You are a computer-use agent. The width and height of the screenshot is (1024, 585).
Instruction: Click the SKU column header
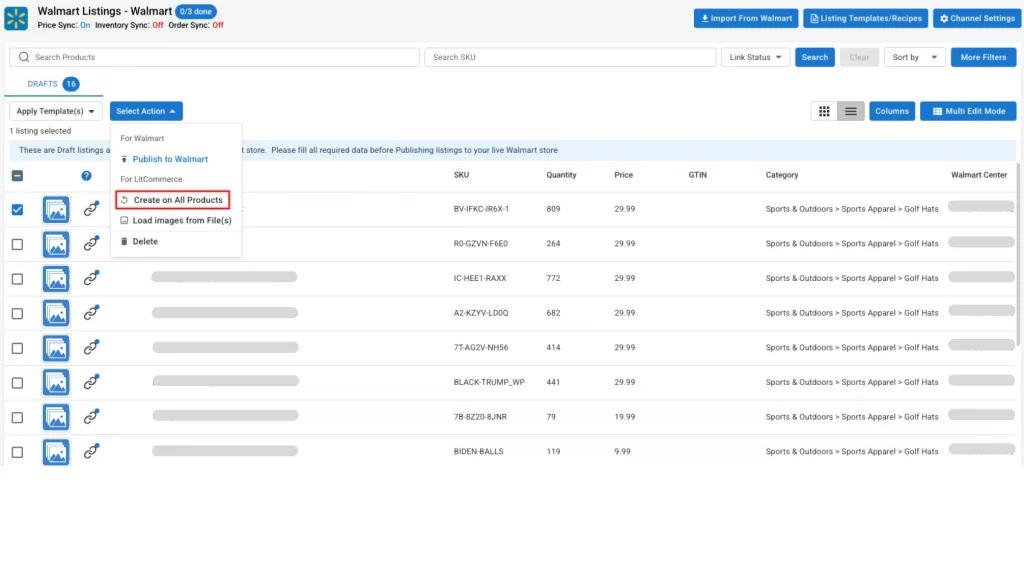(461, 175)
